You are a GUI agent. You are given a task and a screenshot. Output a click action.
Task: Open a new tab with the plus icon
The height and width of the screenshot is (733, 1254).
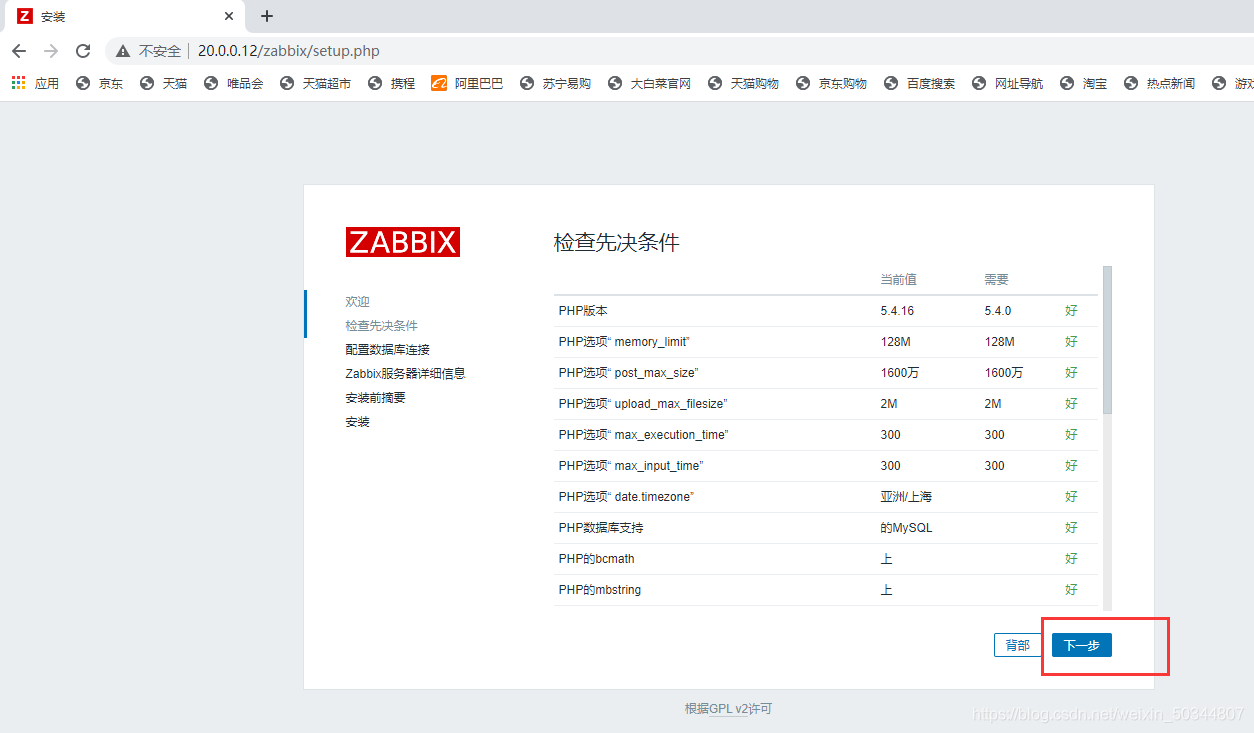pos(267,16)
